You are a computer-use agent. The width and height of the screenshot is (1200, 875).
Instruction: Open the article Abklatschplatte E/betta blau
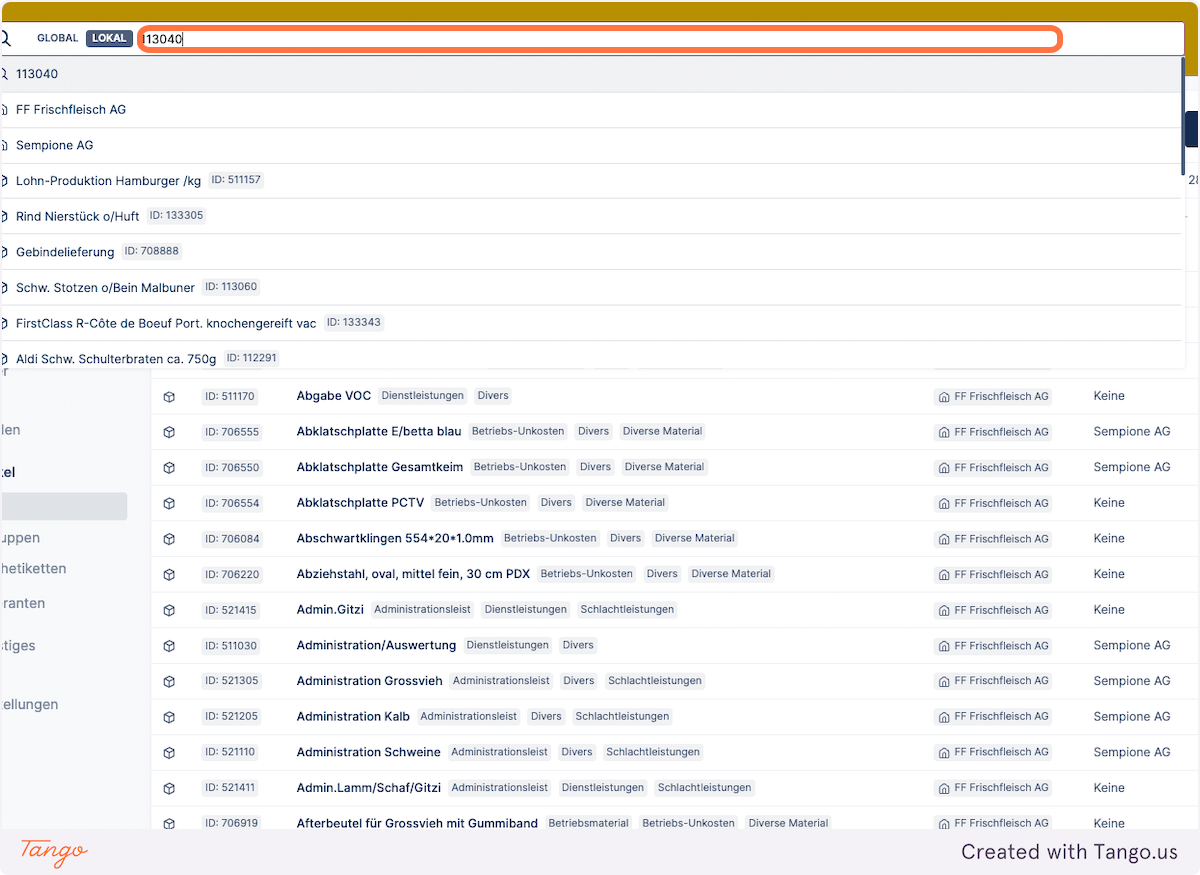click(x=379, y=431)
